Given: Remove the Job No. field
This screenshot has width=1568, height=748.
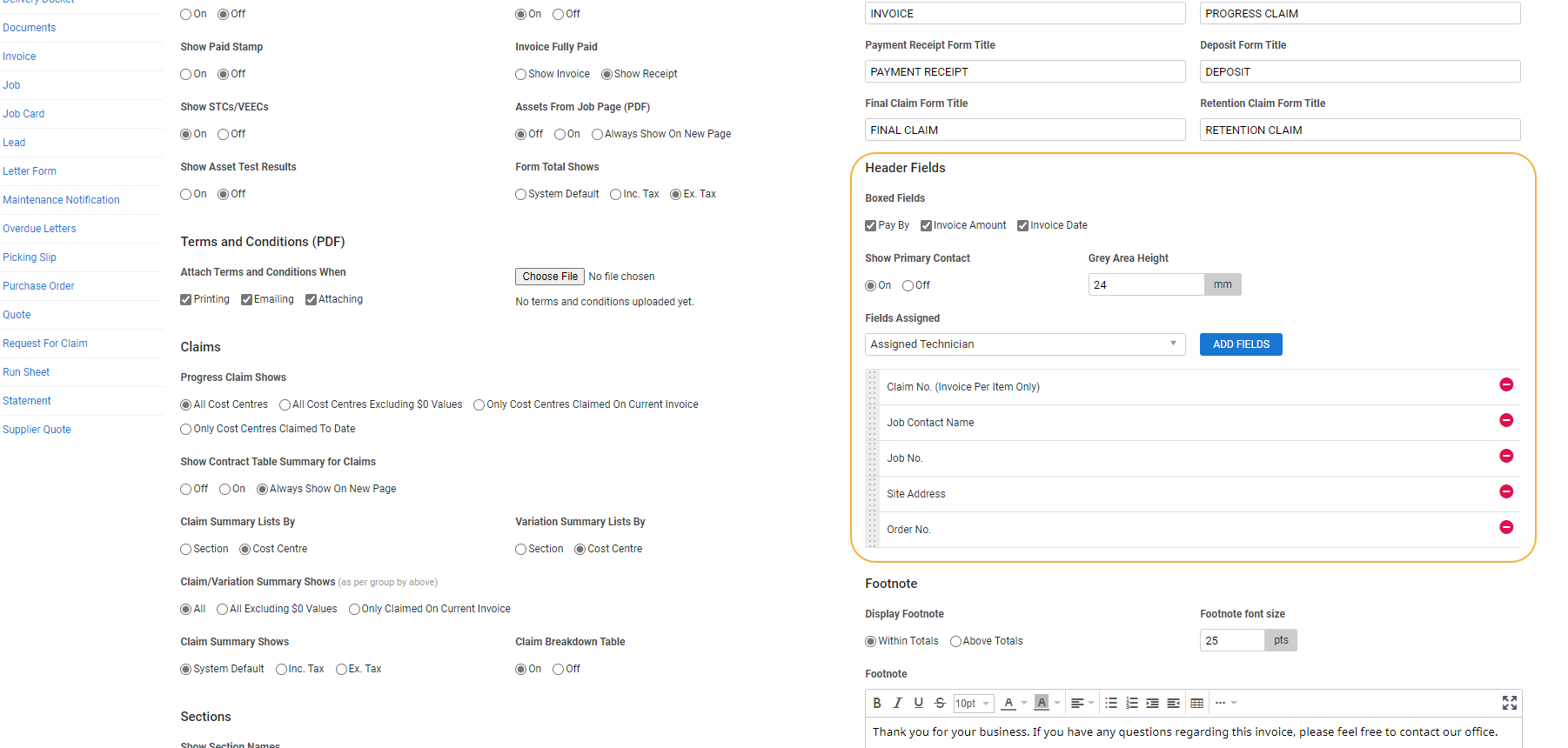Looking at the screenshot, I should pyautogui.click(x=1506, y=456).
